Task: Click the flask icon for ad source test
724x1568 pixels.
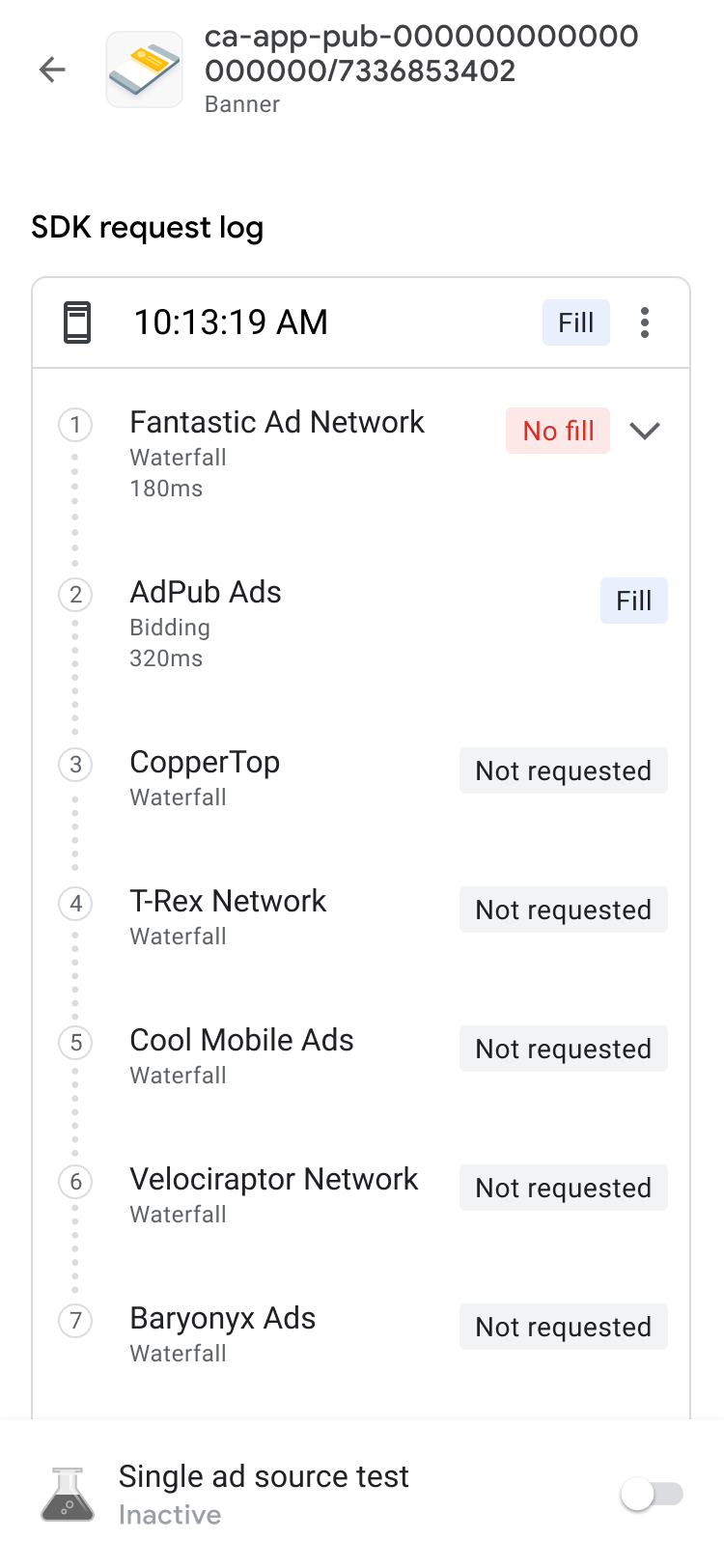Action: 68,1495
